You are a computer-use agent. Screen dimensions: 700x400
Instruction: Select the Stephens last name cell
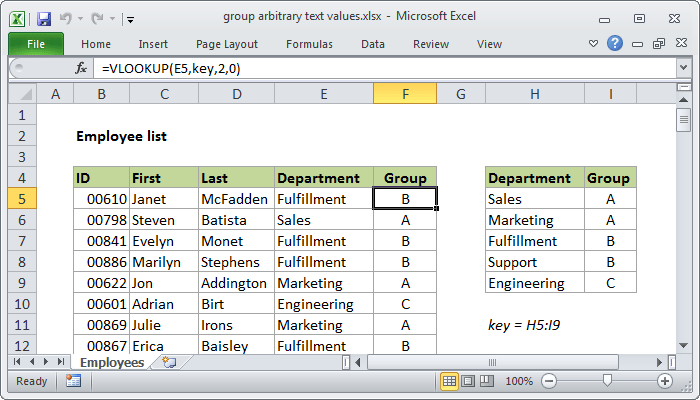tap(236, 262)
